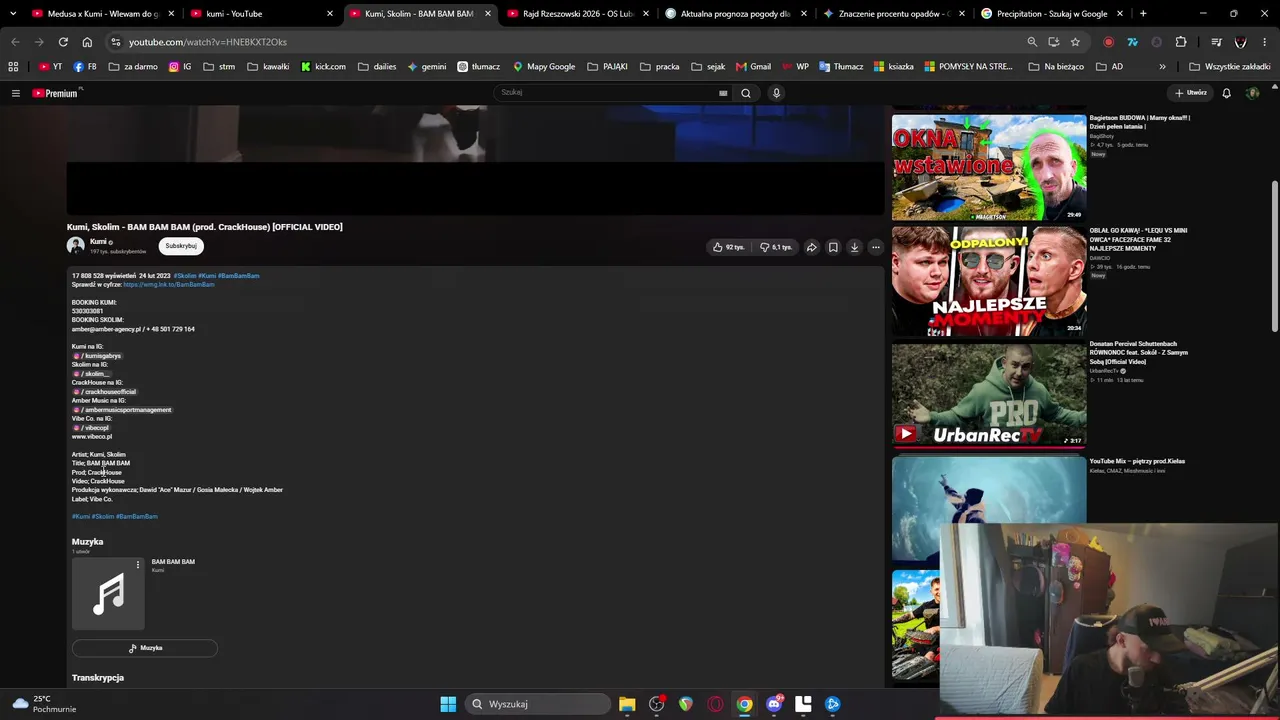Open the on-screen keyboard in YouTube search
The image size is (1280, 720).
723,93
